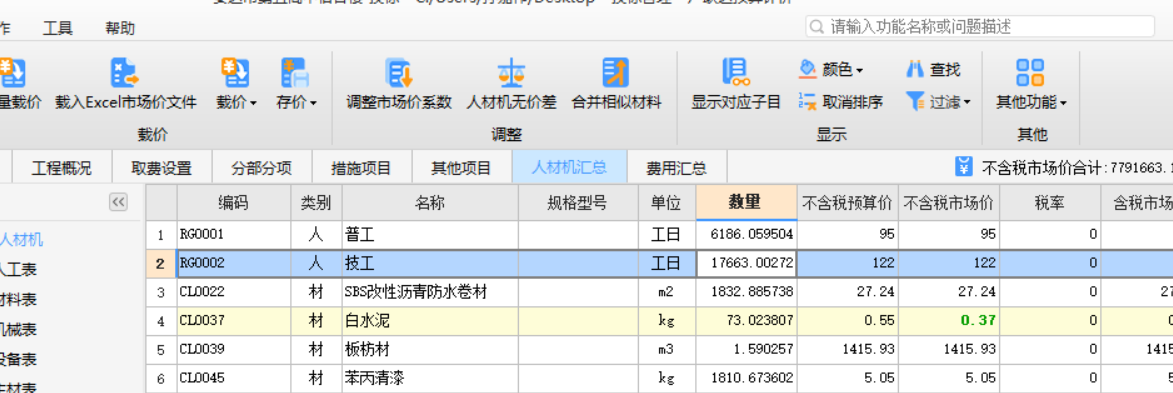This screenshot has height=393, width=1173.
Task: Select the RG0002 code cell
Action: 233,263
